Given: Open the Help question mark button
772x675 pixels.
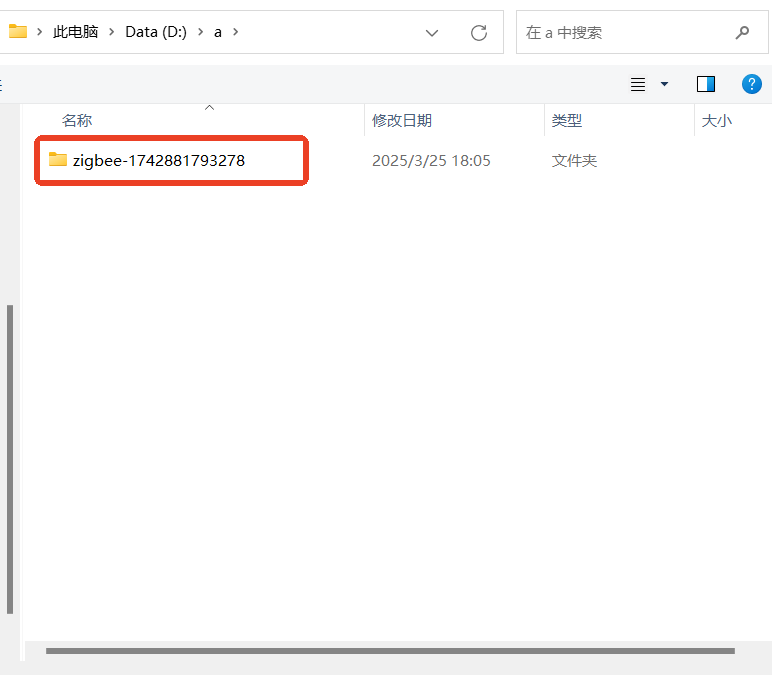Looking at the screenshot, I should [x=751, y=84].
